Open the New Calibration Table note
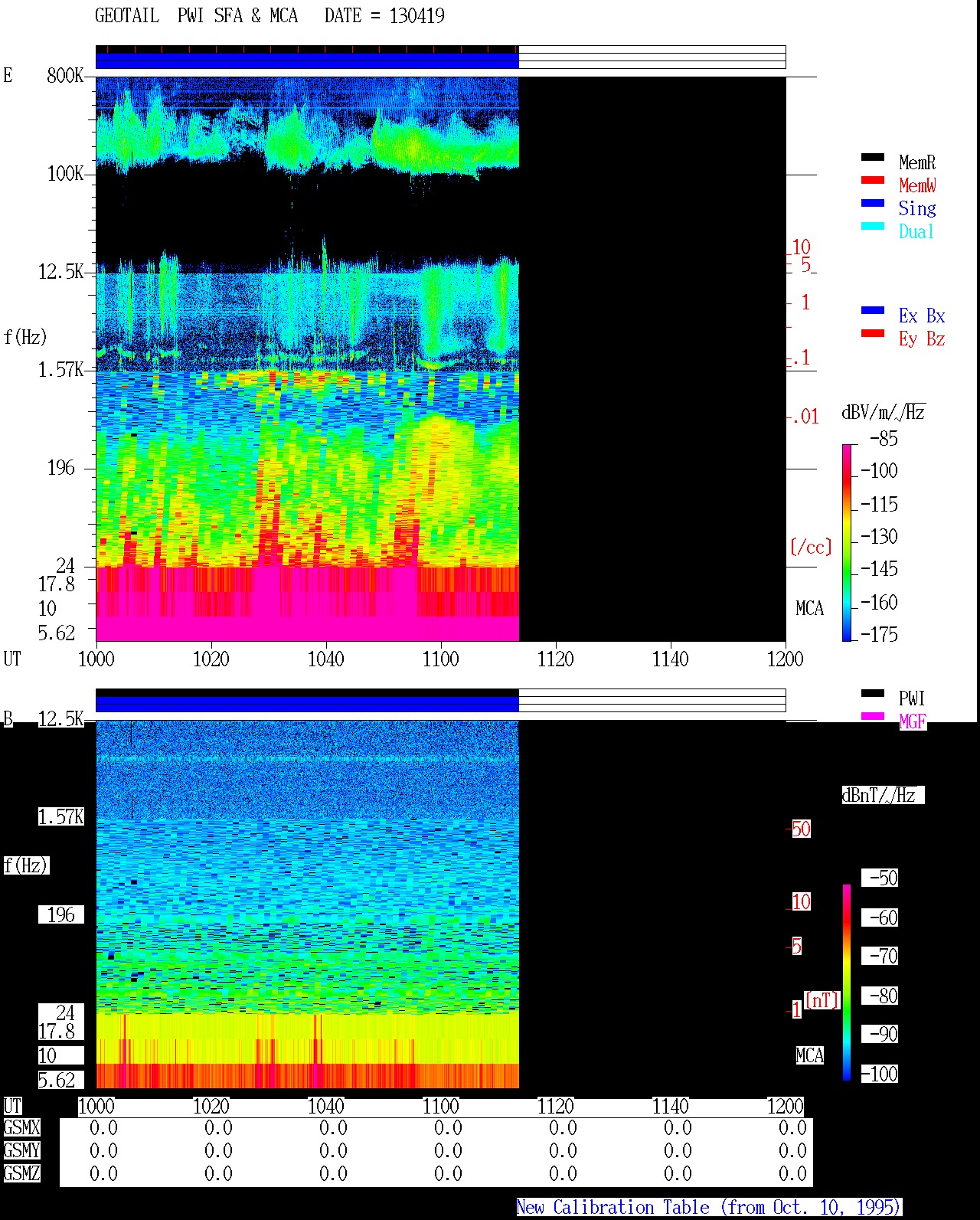 point(709,1207)
